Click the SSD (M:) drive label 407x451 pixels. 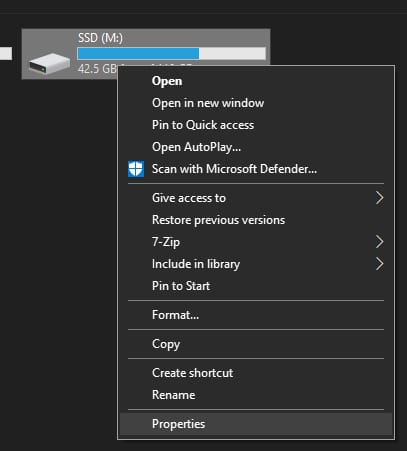(x=100, y=38)
